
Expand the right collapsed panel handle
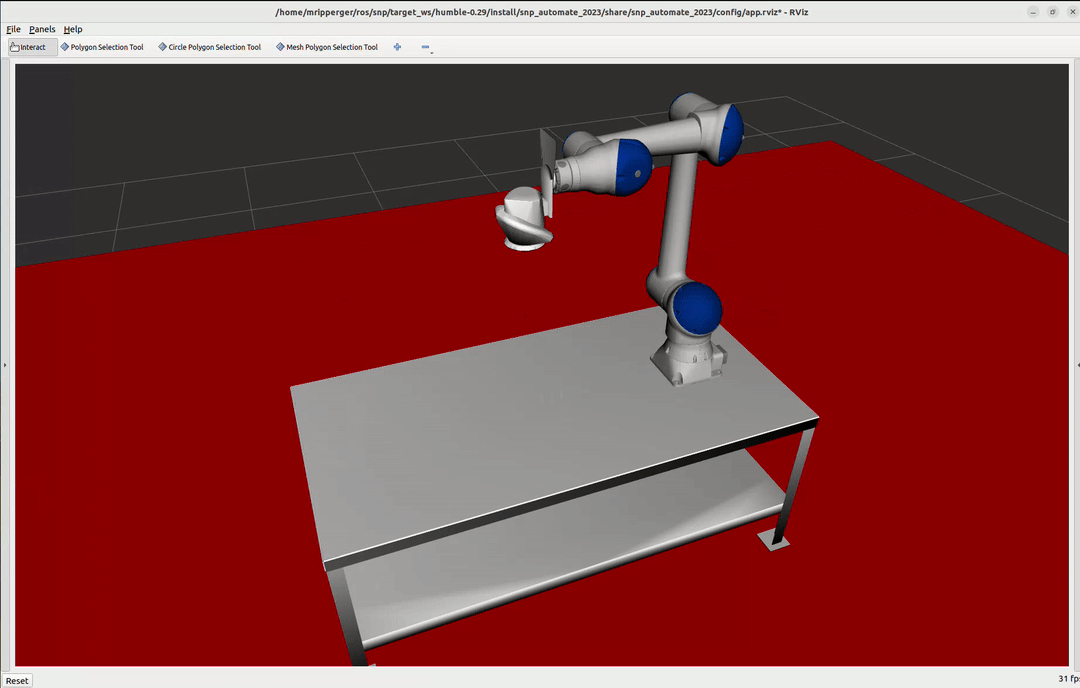pos(1077,365)
